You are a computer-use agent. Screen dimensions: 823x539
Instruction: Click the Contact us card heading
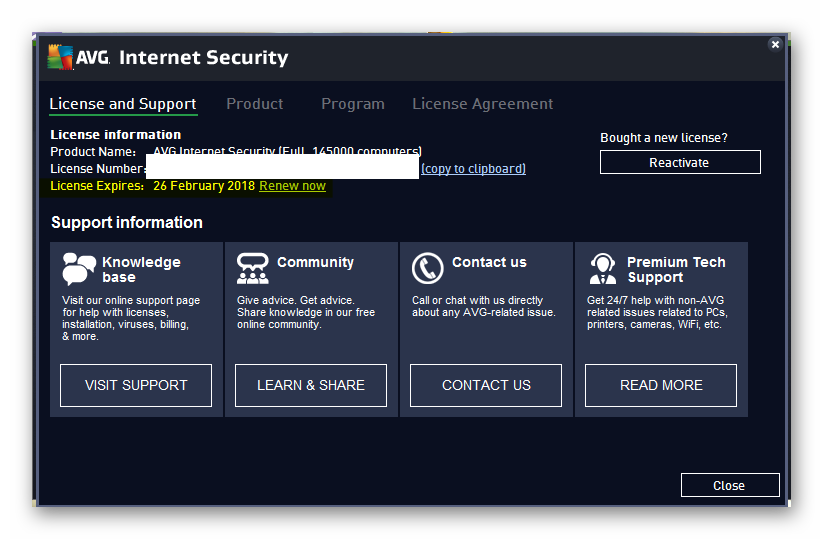(x=489, y=262)
